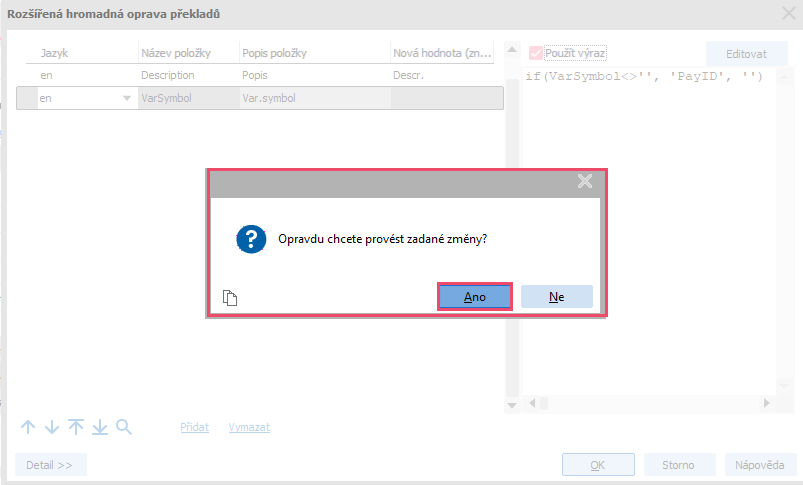
Task: Click the blue question mark icon
Action: (249, 239)
